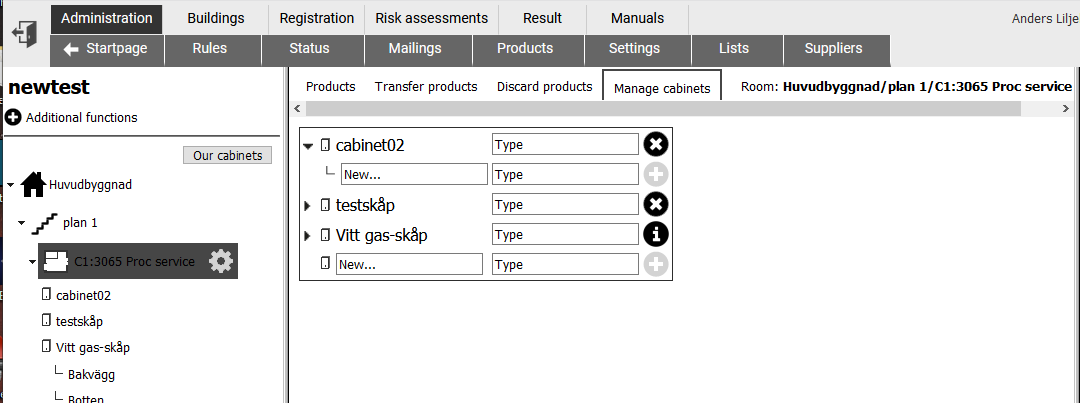1080x403 pixels.
Task: Click the plus icon beside Additional functions
Action: coord(13,117)
